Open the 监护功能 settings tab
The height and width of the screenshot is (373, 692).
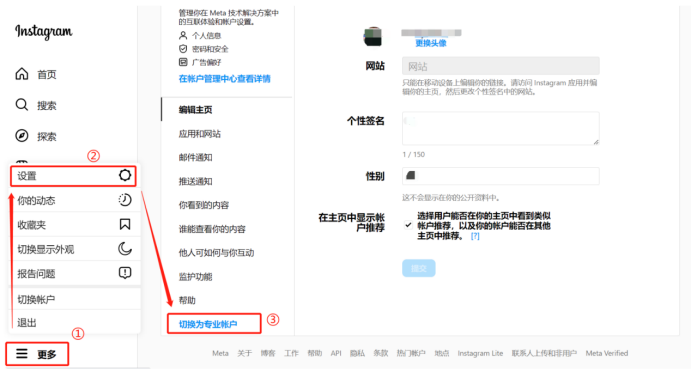(196, 276)
